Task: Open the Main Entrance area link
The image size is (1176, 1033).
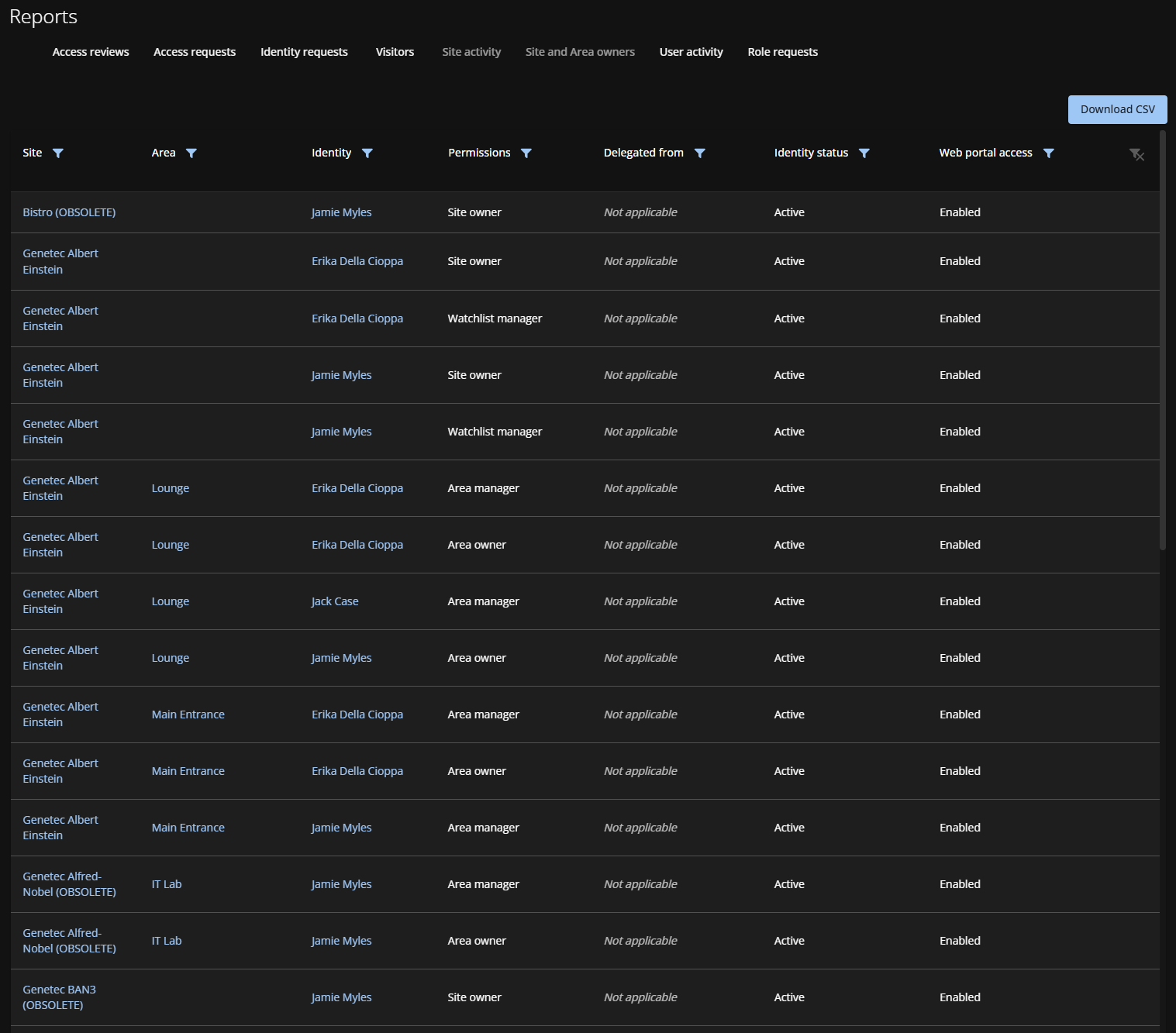Action: click(x=188, y=714)
